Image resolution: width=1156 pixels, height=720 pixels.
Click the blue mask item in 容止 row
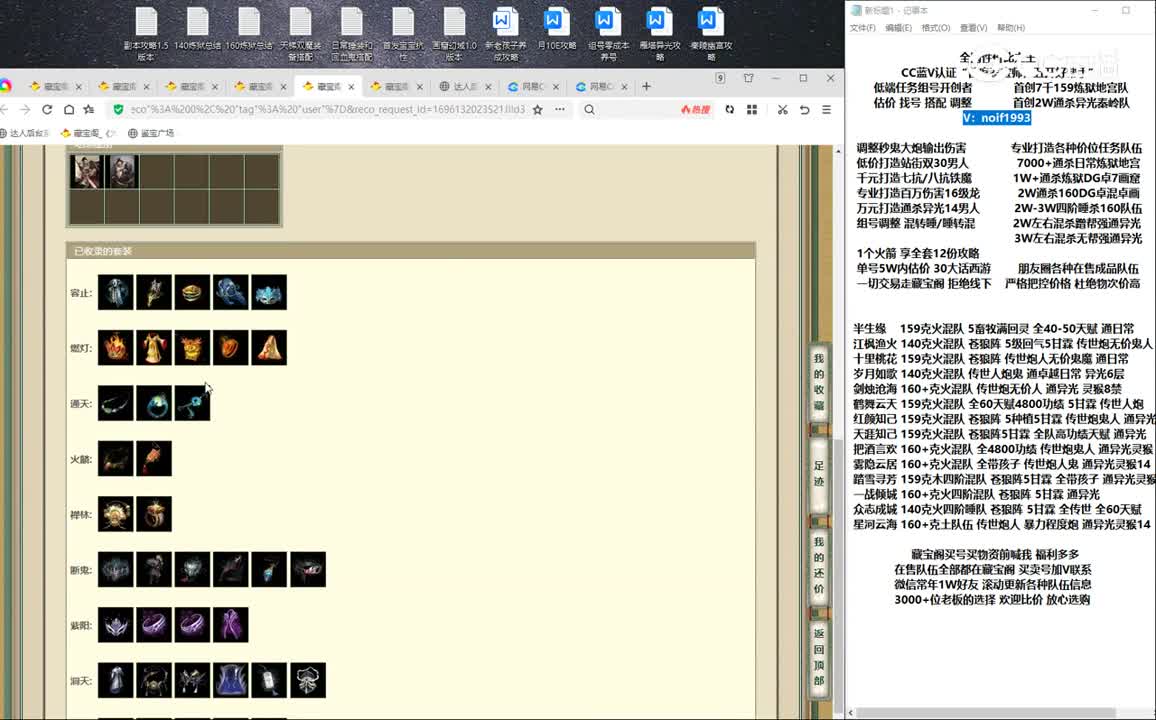pos(269,293)
